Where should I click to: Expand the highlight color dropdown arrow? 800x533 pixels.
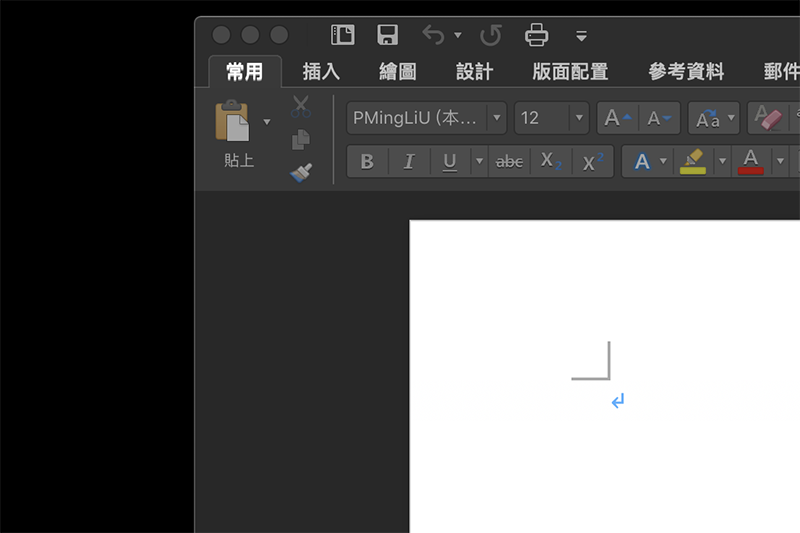(x=722, y=161)
